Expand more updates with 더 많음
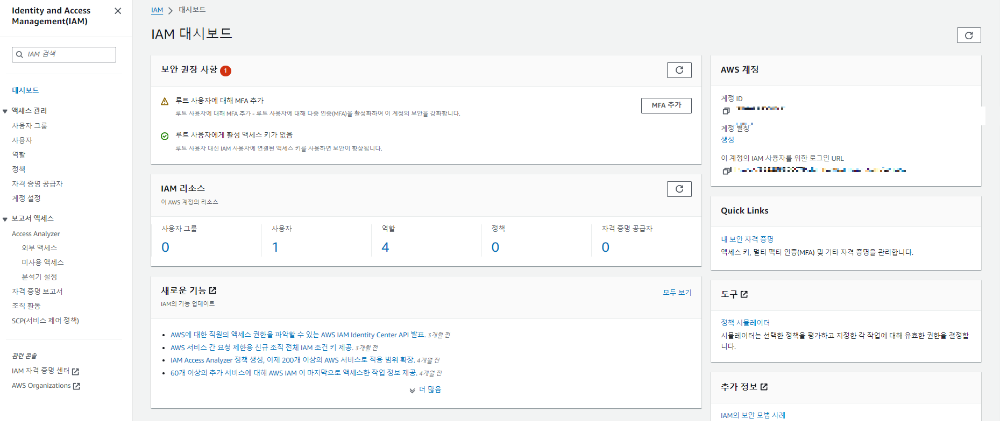 (x=425, y=389)
